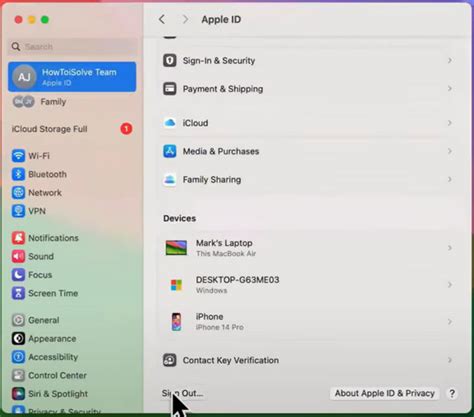Click the 'Family Sharing' label
474x417 pixels.
(x=212, y=180)
